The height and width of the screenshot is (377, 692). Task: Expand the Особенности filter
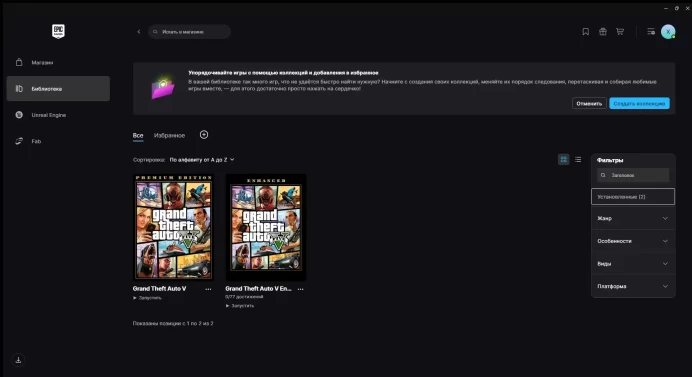point(633,241)
